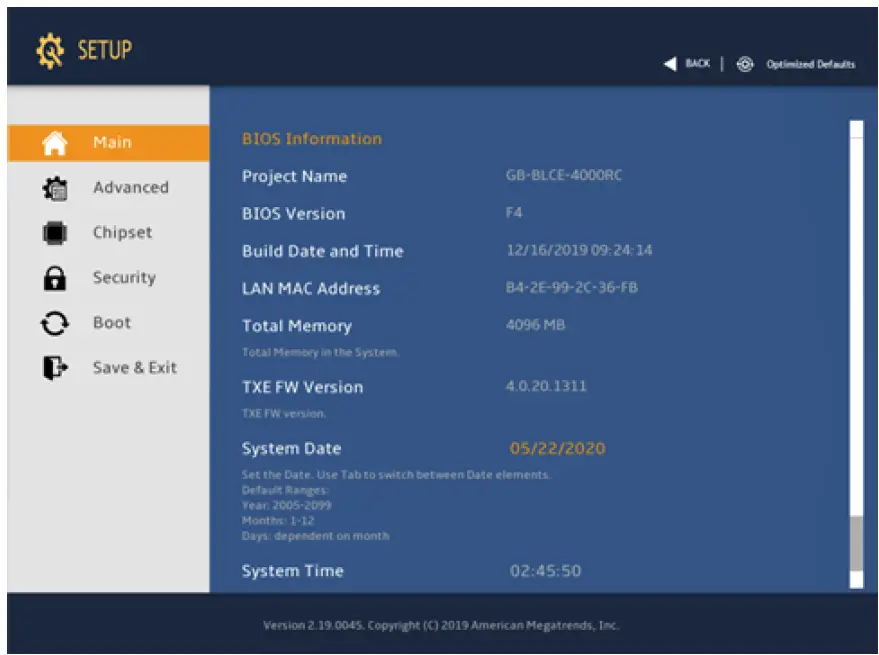Click the Back arrow icon
This screenshot has width=879, height=655.
pos(669,64)
